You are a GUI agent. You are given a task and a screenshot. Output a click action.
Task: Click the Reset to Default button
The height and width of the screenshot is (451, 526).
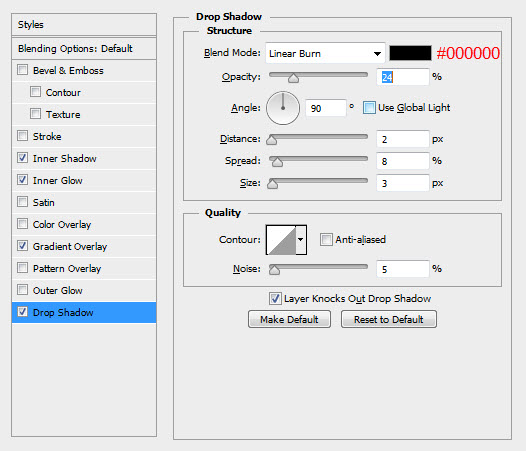(389, 319)
